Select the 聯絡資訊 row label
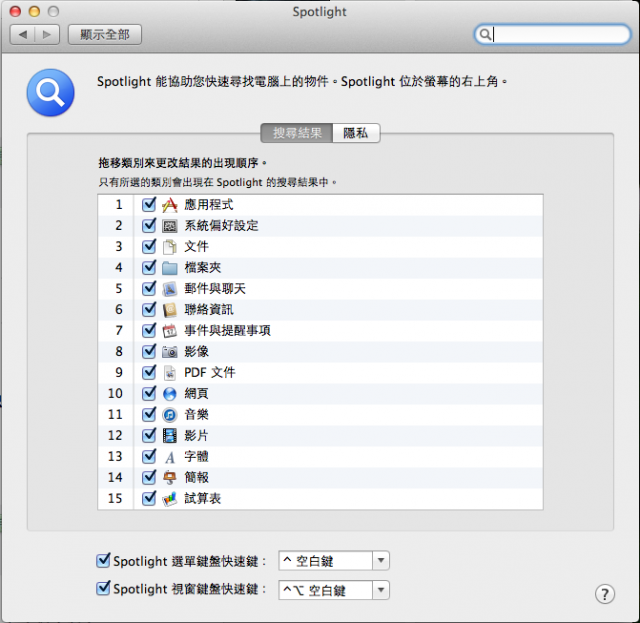 [209, 309]
